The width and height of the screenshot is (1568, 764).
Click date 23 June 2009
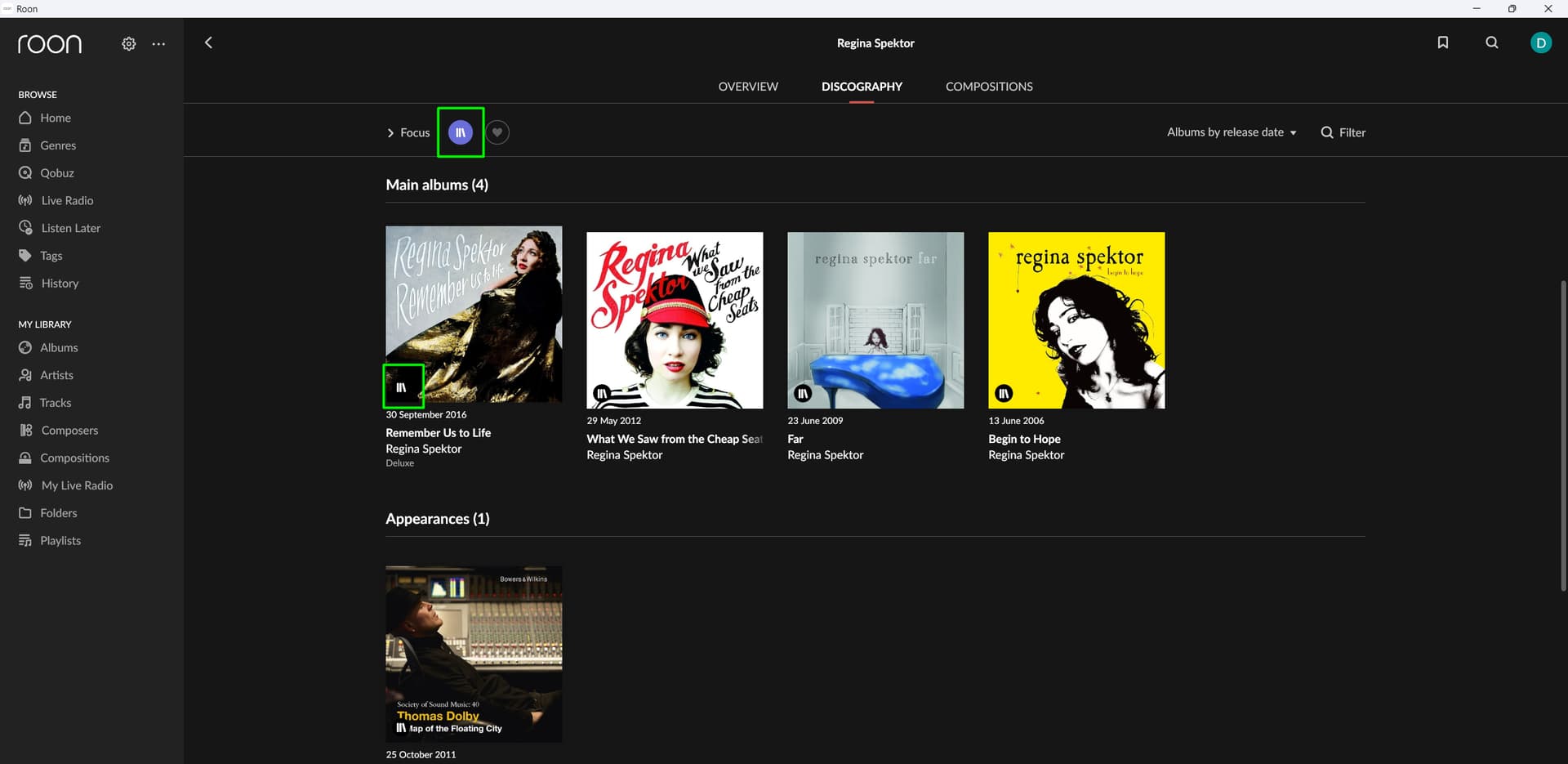[815, 421]
